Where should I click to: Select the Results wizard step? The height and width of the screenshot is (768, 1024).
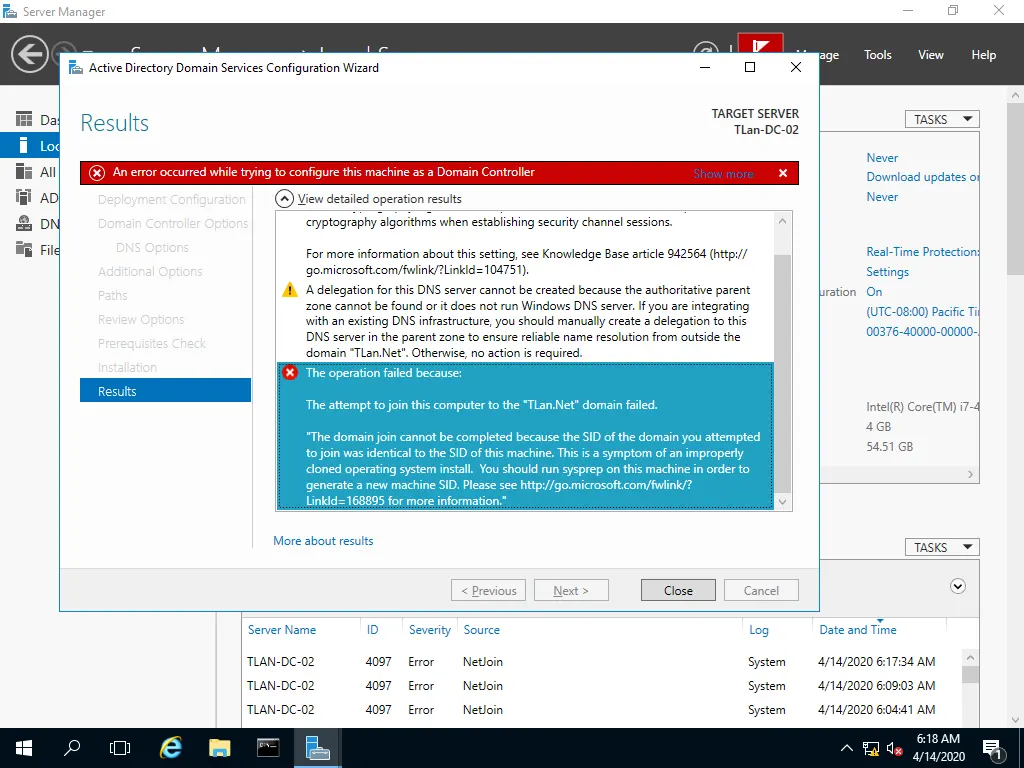165,391
